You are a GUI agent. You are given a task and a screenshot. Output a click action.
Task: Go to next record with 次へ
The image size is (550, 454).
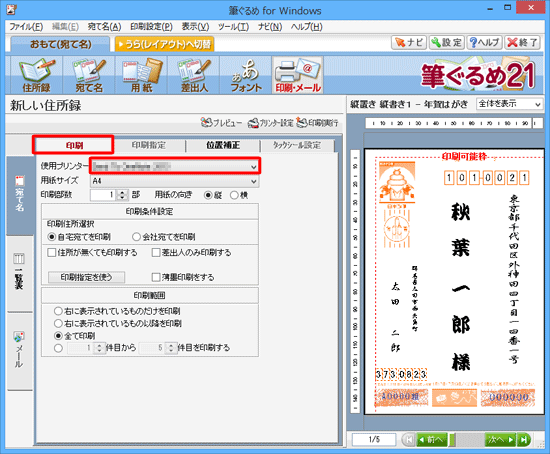point(501,440)
